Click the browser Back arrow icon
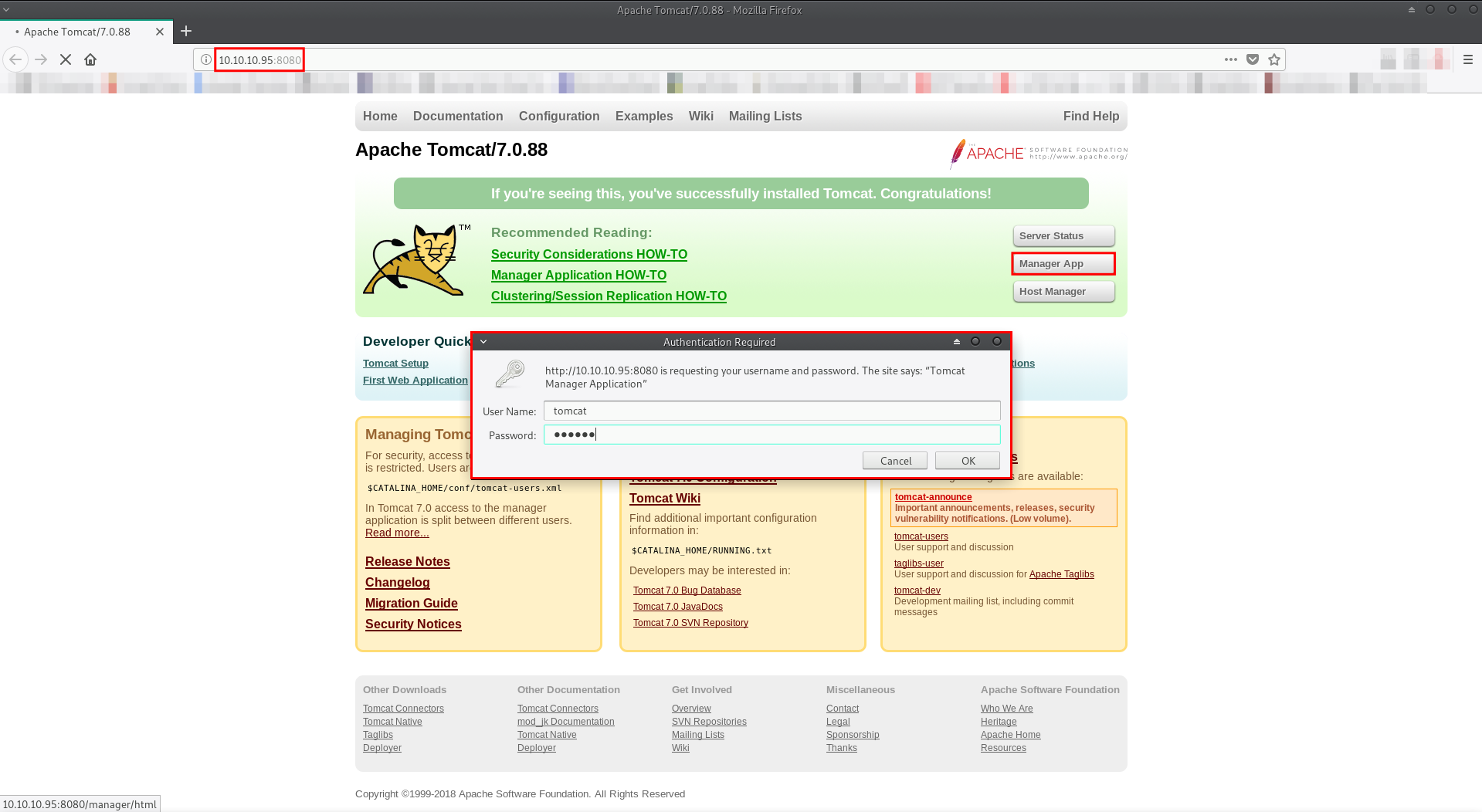Viewport: 1482px width, 812px height. point(16,59)
